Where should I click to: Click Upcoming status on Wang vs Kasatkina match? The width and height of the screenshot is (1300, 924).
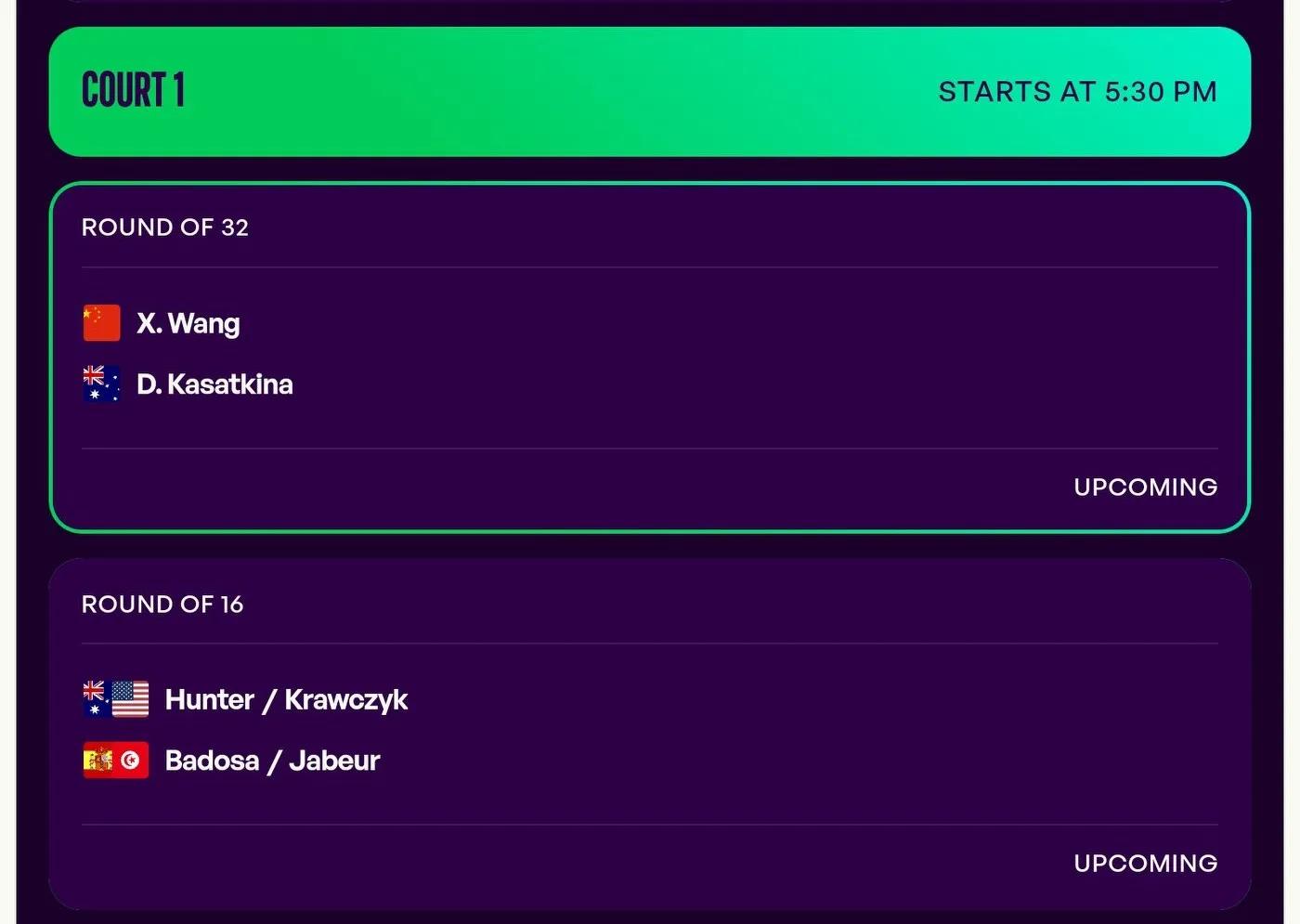click(1145, 487)
